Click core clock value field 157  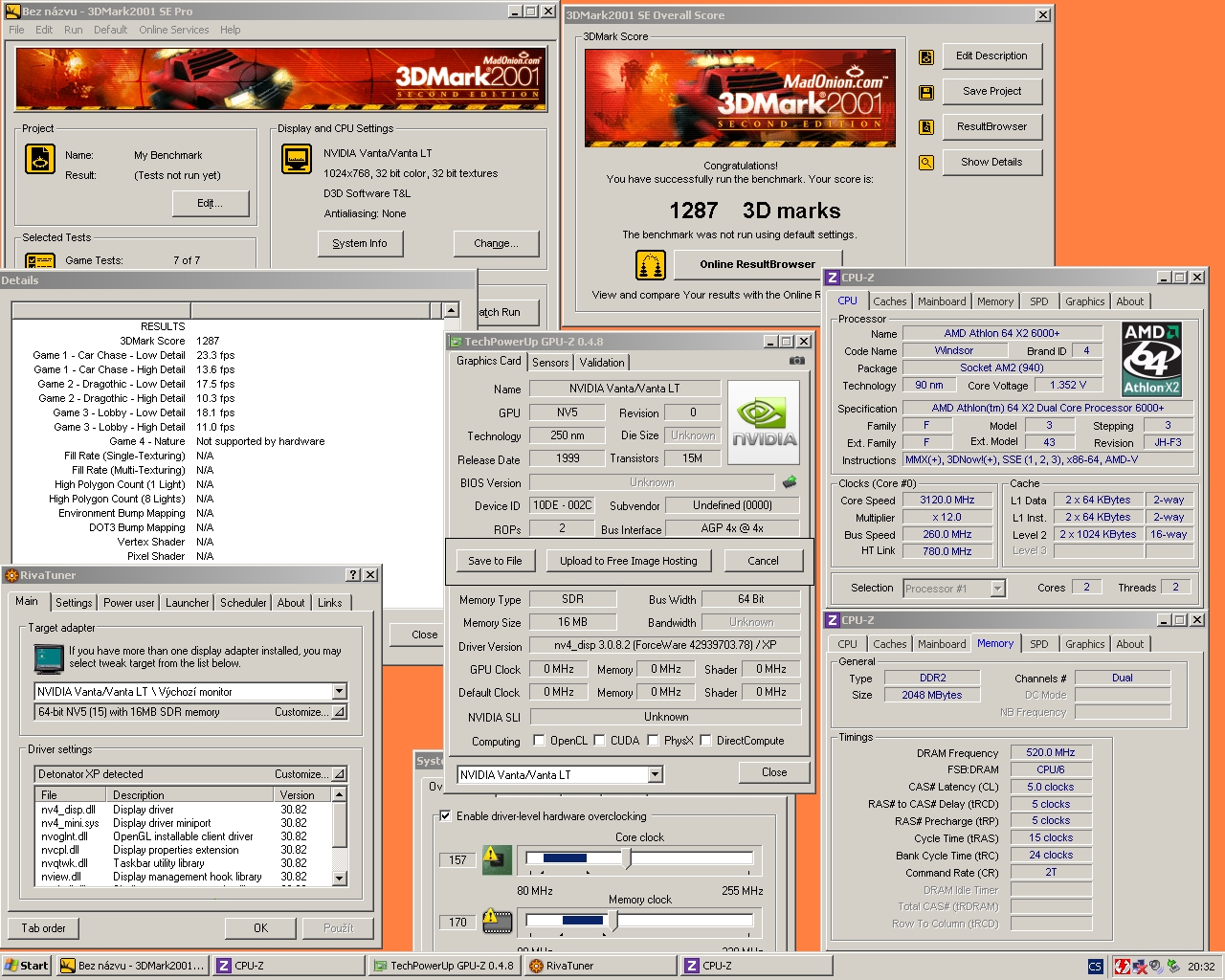pos(457,859)
